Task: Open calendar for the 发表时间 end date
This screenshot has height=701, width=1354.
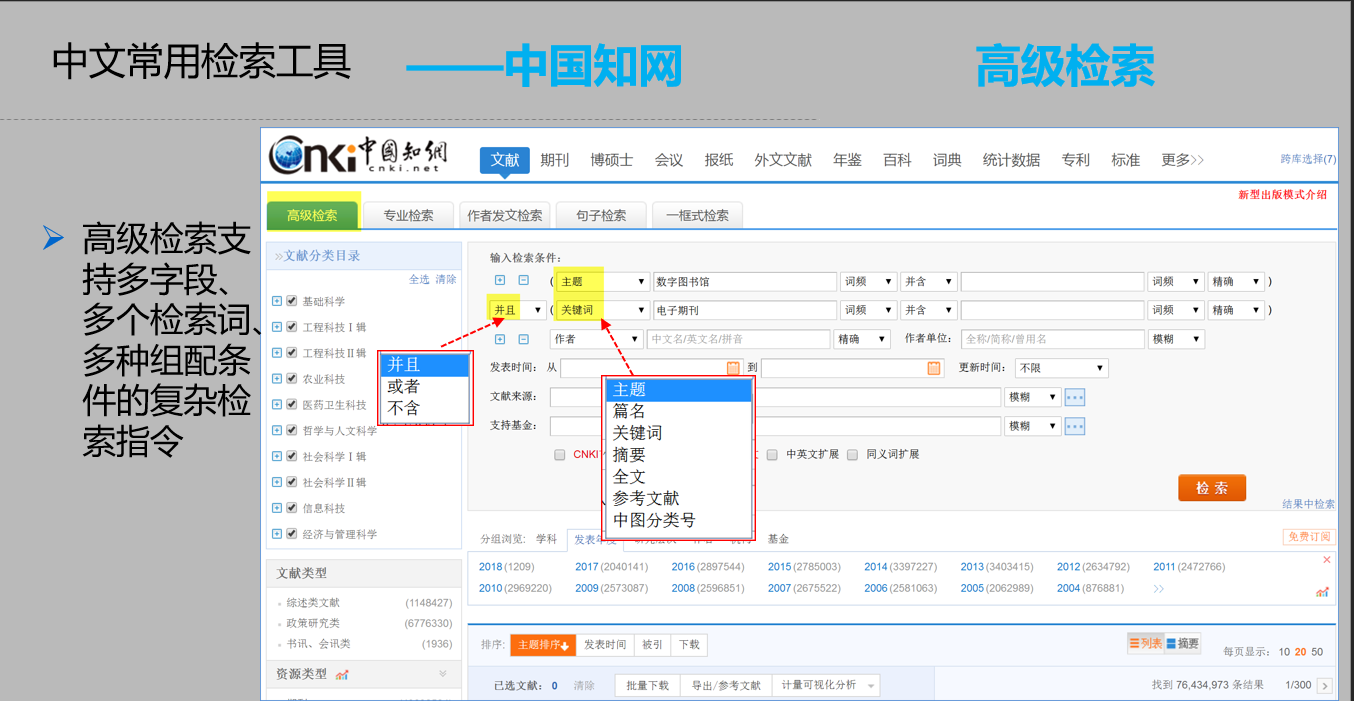Action: (935, 368)
